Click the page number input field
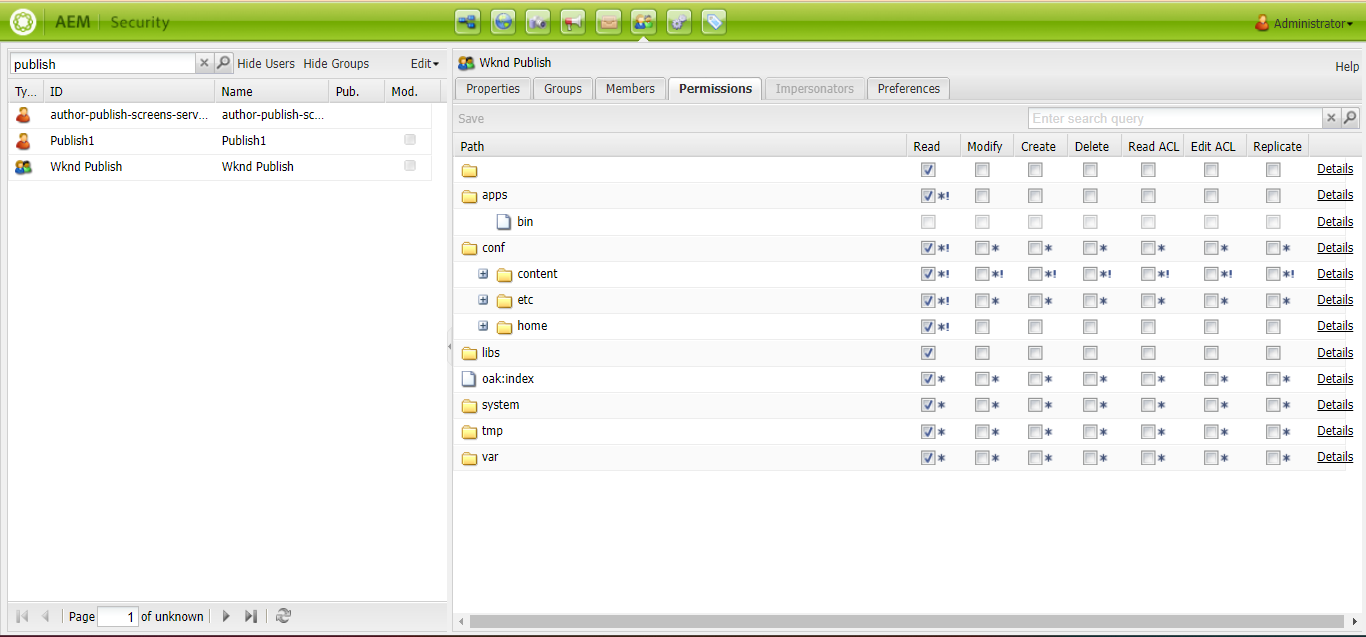The image size is (1366, 637). tap(118, 617)
